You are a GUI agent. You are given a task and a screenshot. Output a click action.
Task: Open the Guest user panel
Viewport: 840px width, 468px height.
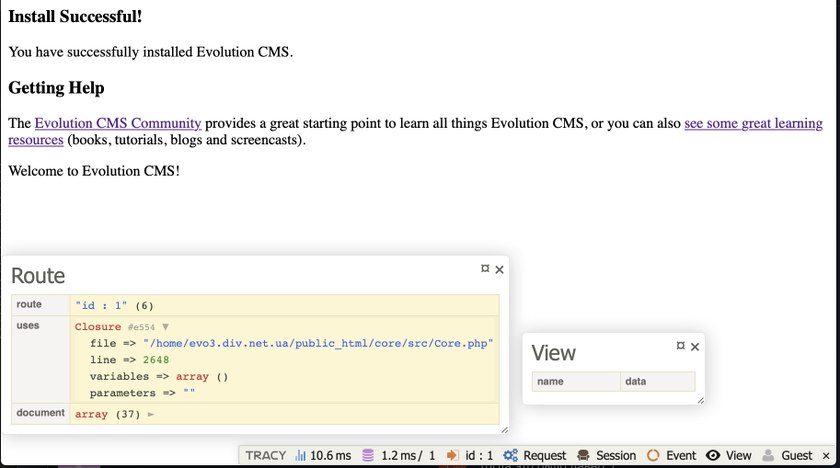tap(787, 456)
